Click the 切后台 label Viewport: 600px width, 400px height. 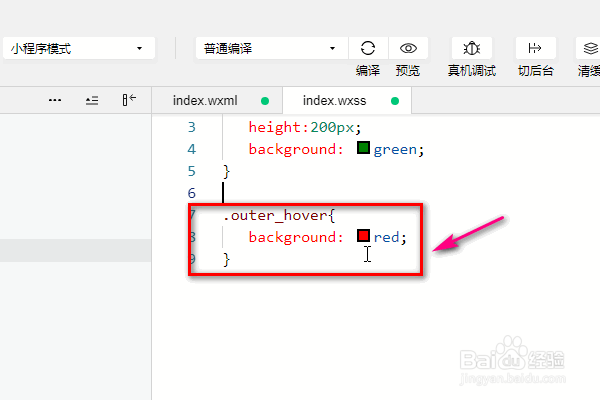tap(535, 71)
